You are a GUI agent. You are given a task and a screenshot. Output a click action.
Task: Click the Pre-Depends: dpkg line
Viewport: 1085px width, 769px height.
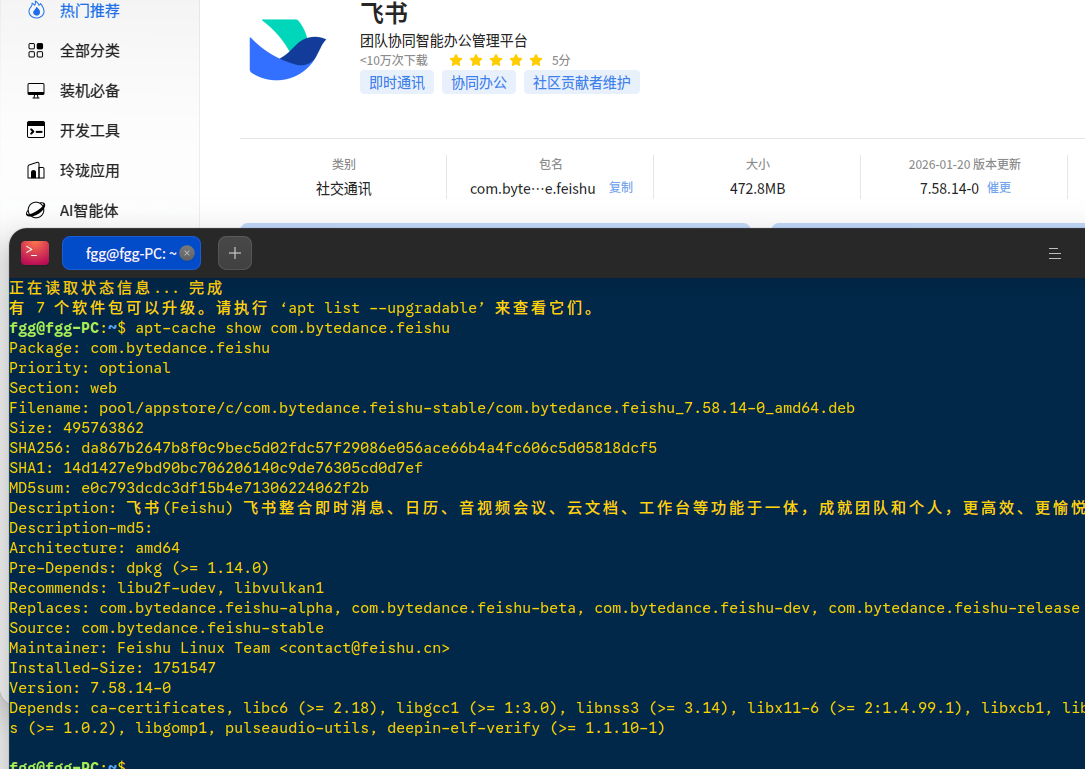(139, 568)
